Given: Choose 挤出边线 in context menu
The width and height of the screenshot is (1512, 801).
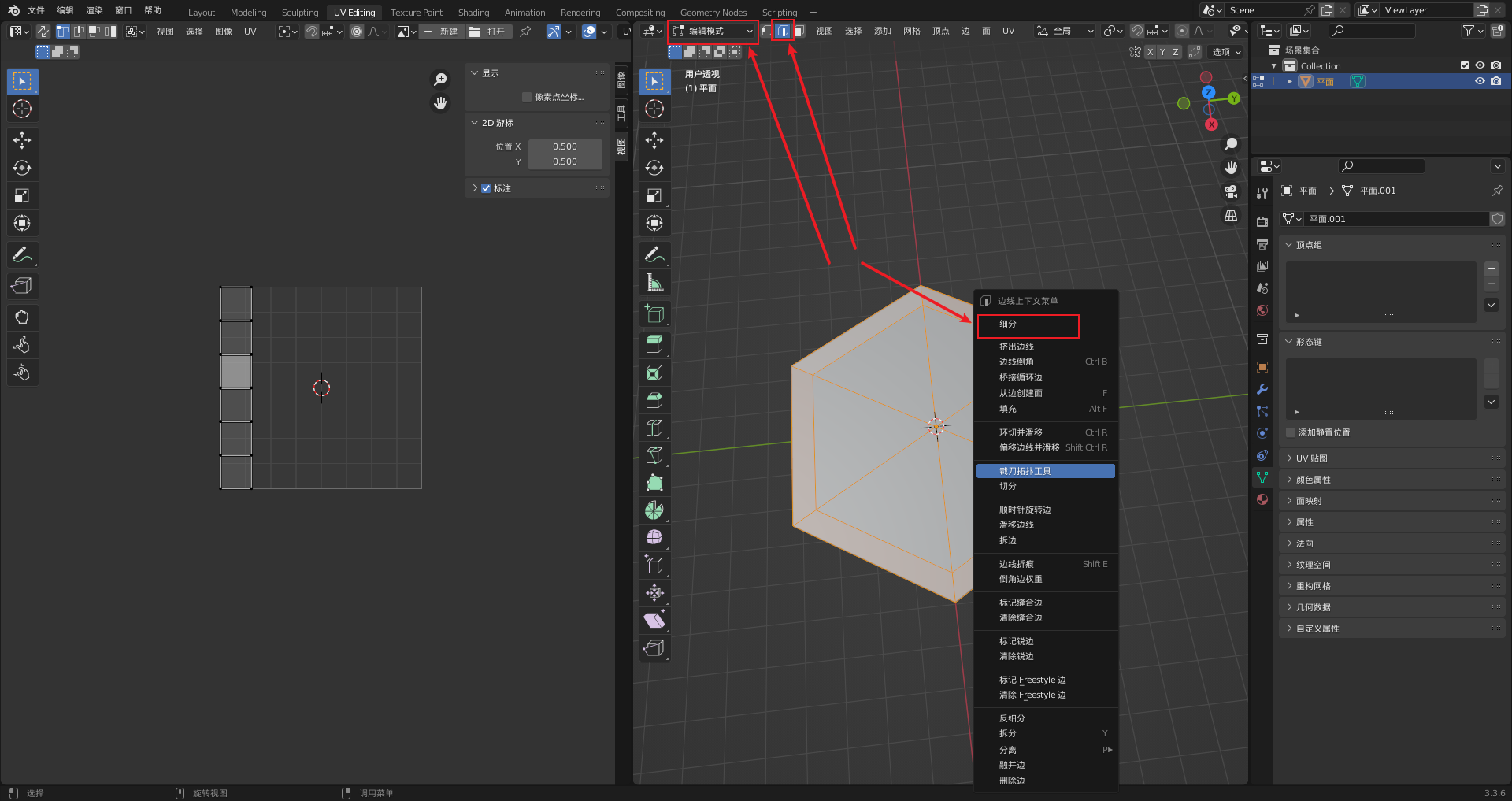Looking at the screenshot, I should (x=1046, y=347).
